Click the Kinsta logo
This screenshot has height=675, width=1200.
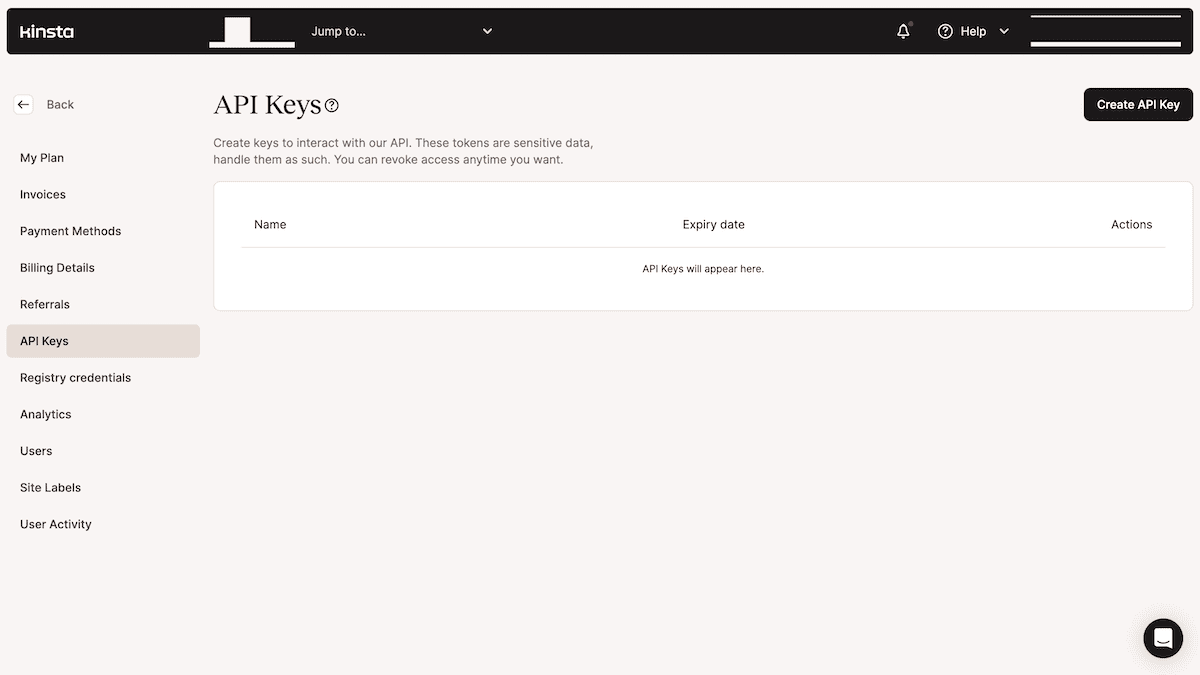pyautogui.click(x=47, y=31)
